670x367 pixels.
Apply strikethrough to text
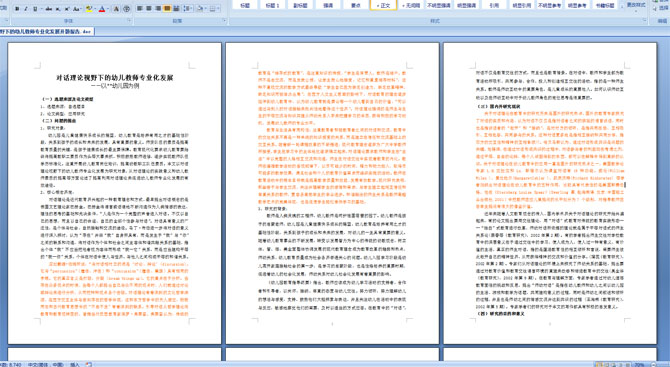(49, 9)
